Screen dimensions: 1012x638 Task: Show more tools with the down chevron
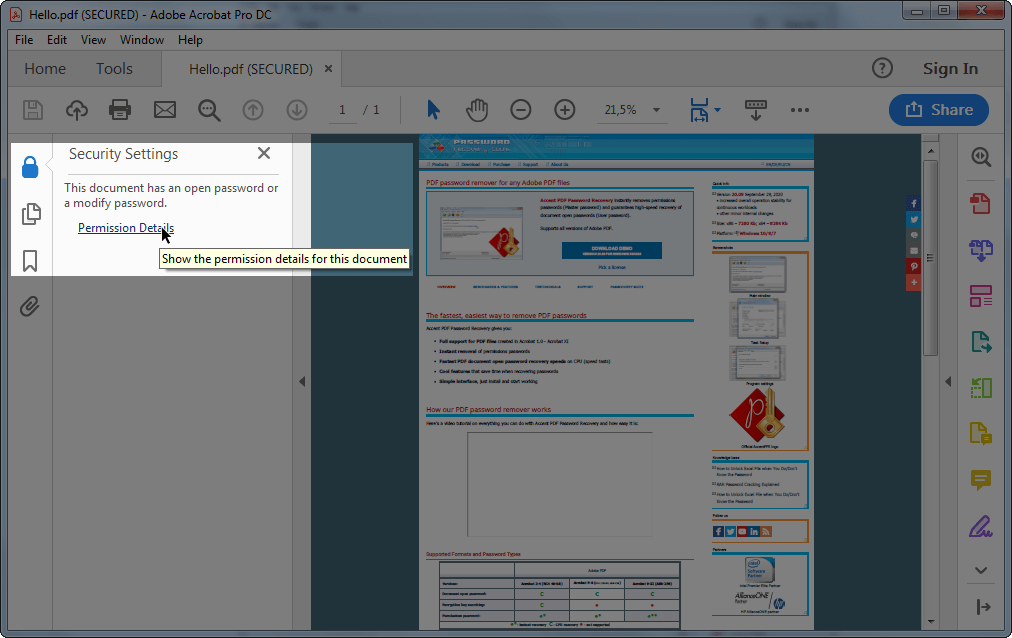981,570
